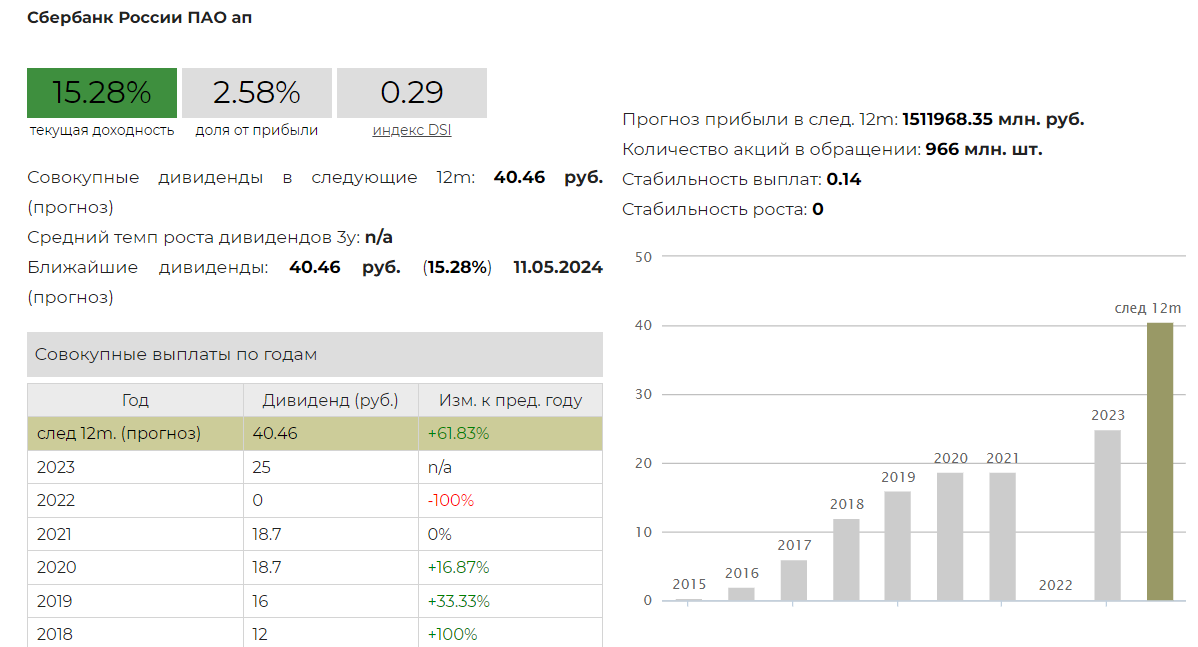Select the 2021 year cell in table

135,534
